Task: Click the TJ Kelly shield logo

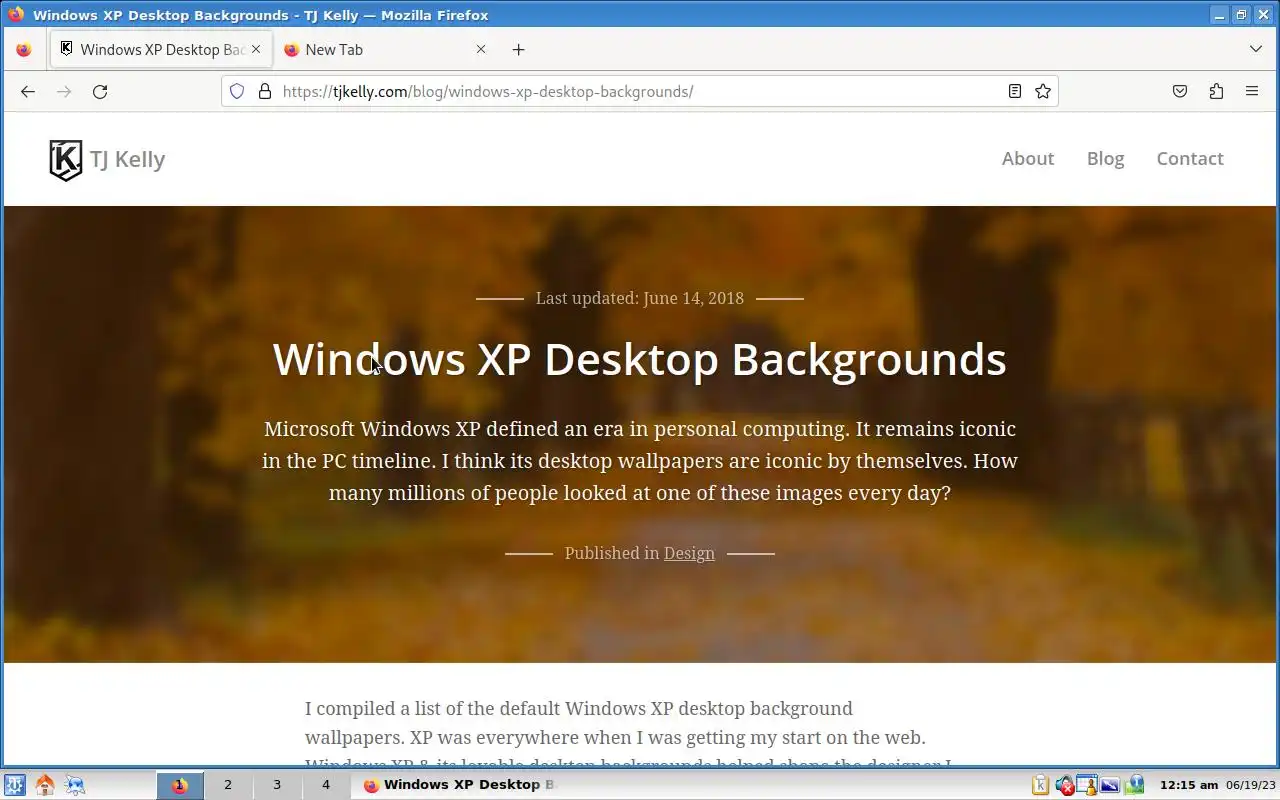Action: [65, 160]
